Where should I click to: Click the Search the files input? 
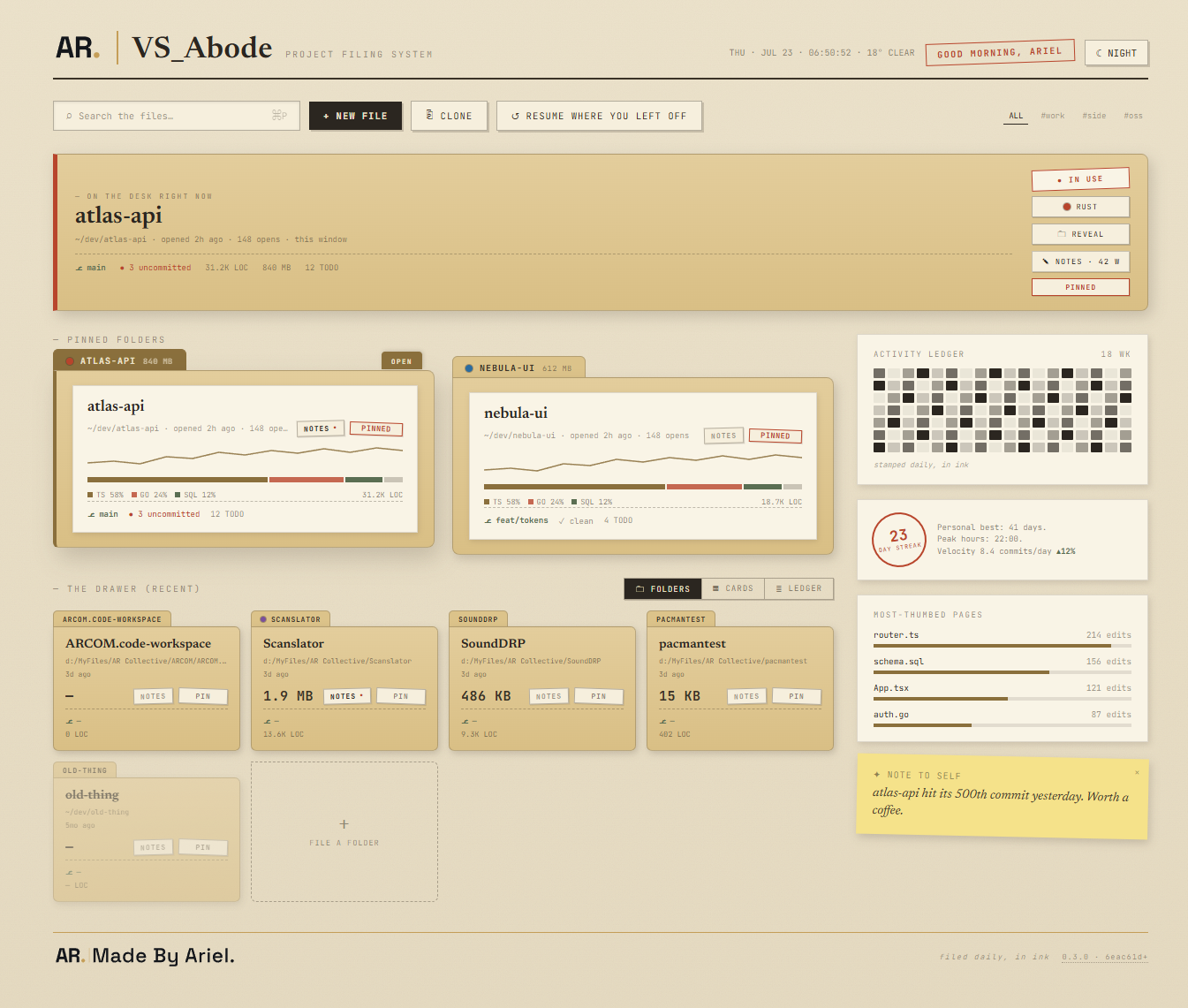click(177, 116)
